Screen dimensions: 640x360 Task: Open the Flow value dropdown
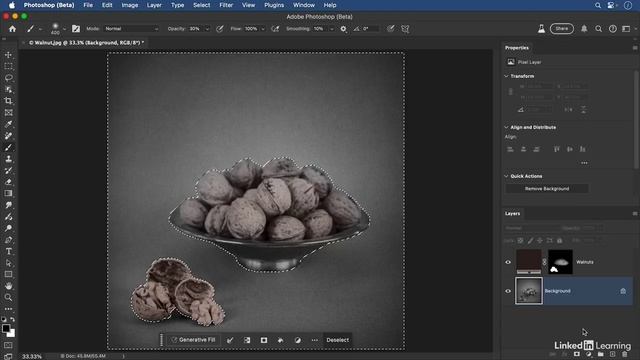(x=263, y=29)
